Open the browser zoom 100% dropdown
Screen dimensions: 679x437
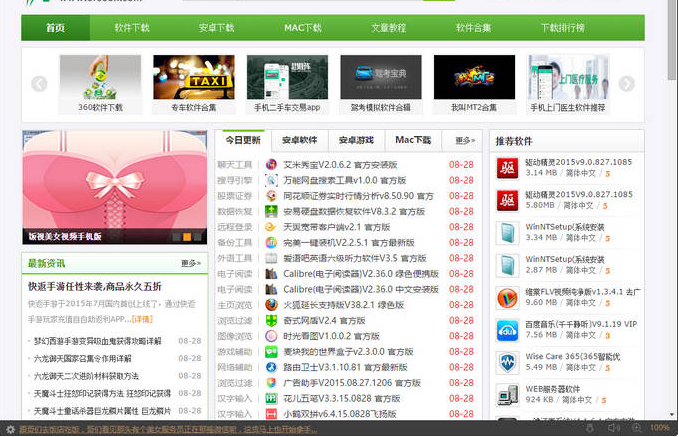660,428
